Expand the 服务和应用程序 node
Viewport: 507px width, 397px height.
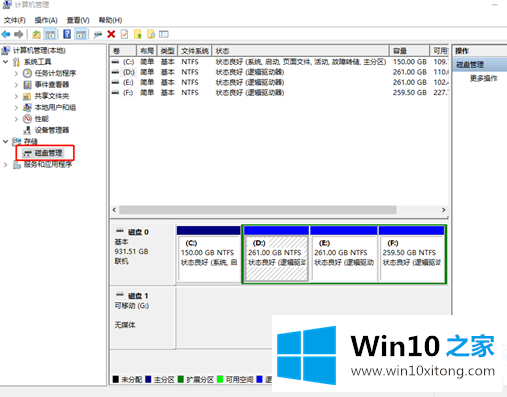coord(5,164)
